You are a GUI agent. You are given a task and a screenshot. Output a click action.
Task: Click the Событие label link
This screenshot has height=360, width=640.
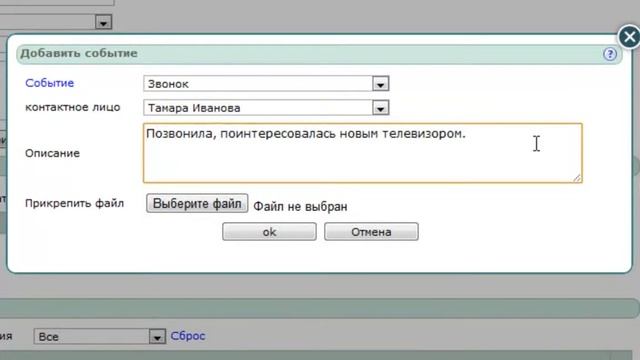[x=49, y=83]
